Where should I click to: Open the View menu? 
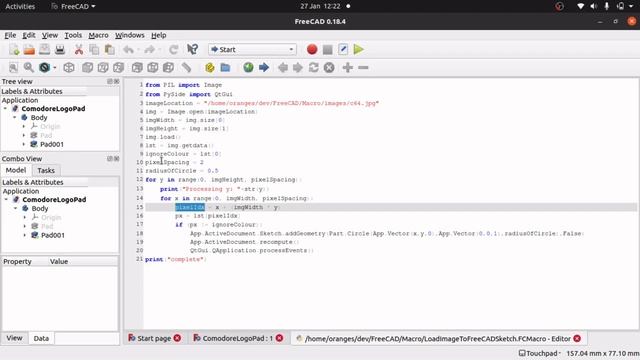click(50, 35)
